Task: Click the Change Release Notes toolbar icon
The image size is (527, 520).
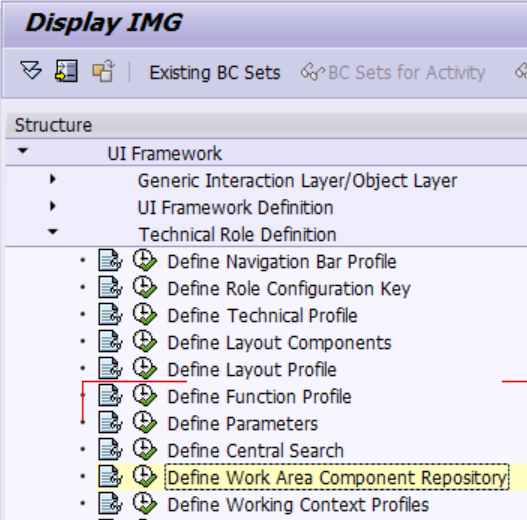Action: point(104,71)
